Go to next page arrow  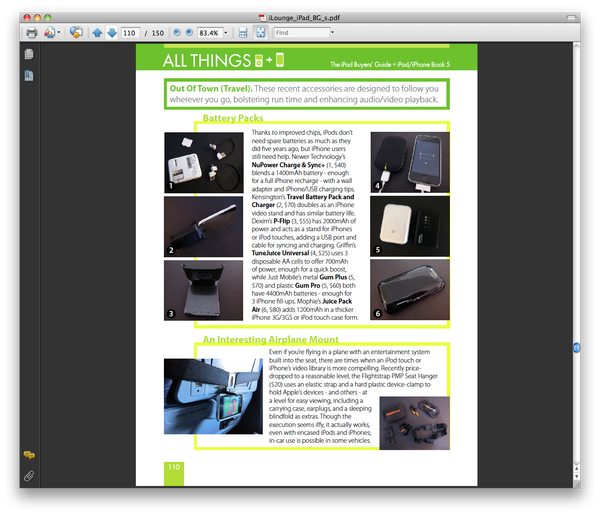point(112,33)
